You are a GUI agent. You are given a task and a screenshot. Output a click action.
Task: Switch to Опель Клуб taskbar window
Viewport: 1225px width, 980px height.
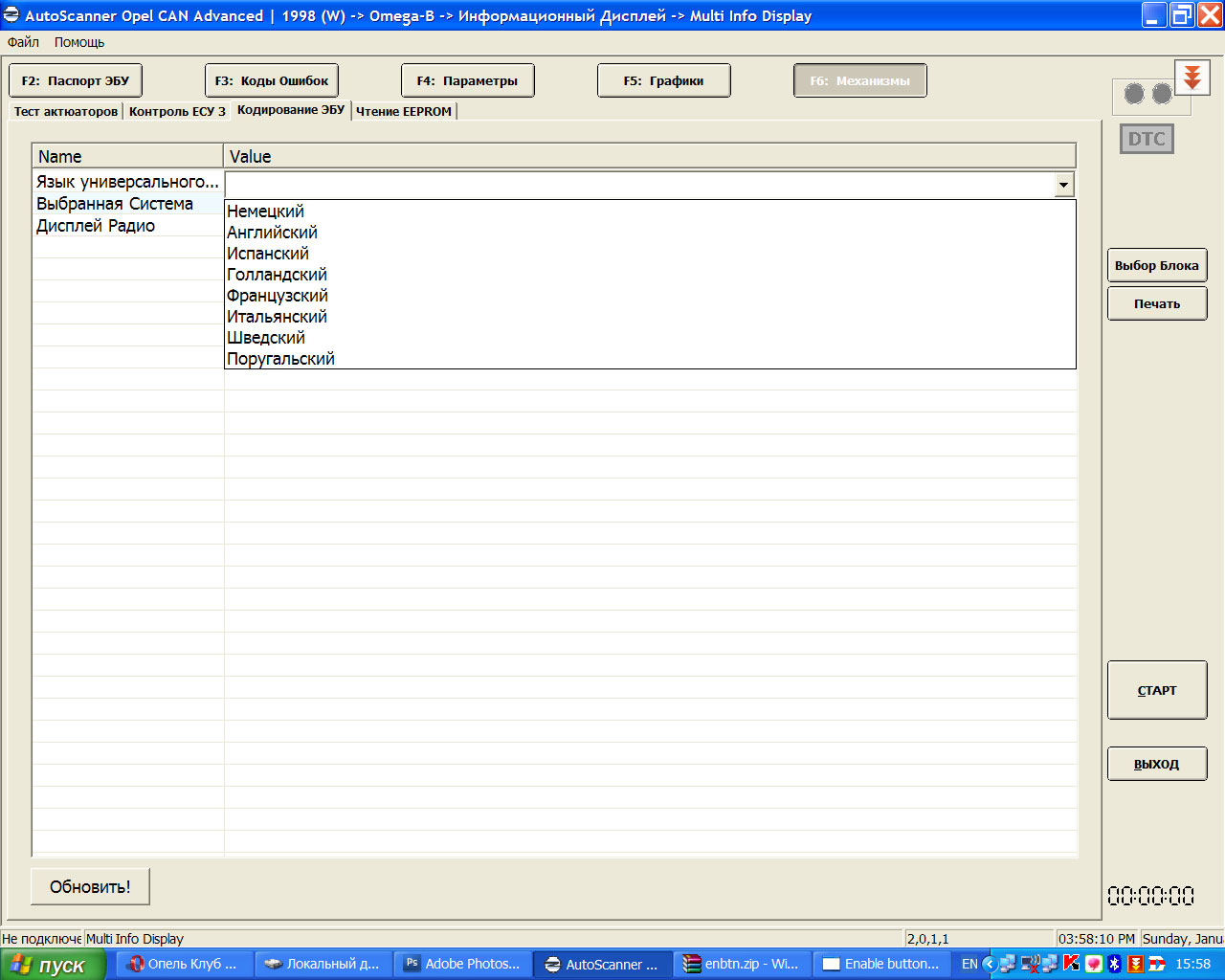187,964
